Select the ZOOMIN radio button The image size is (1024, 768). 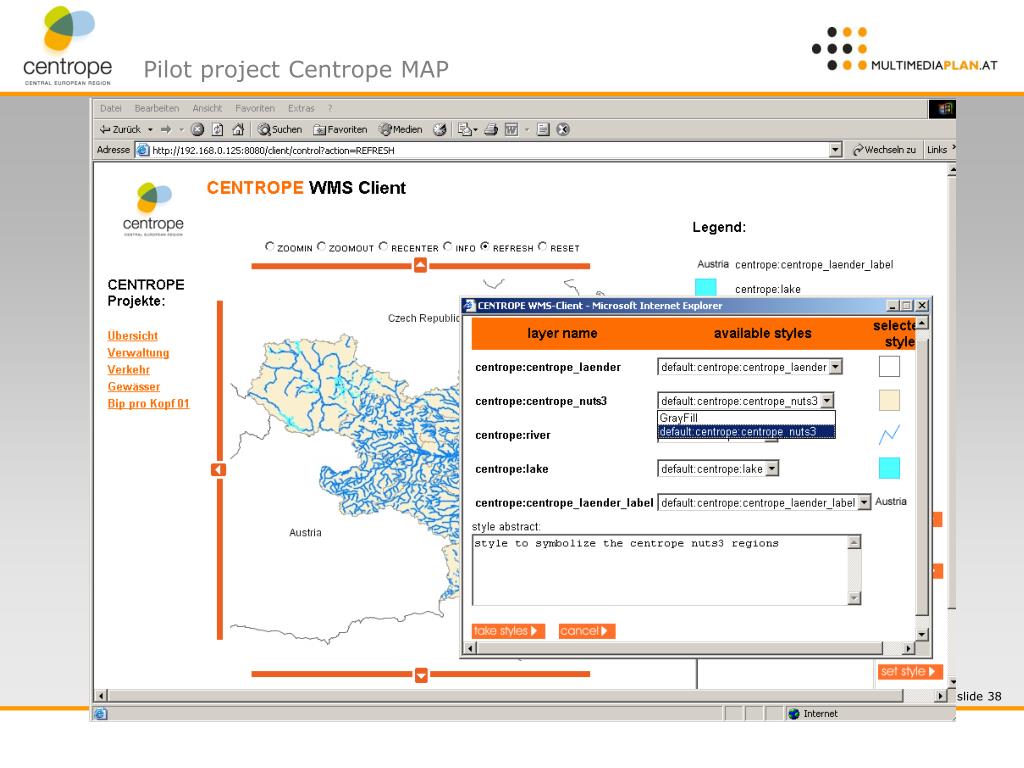pos(270,246)
